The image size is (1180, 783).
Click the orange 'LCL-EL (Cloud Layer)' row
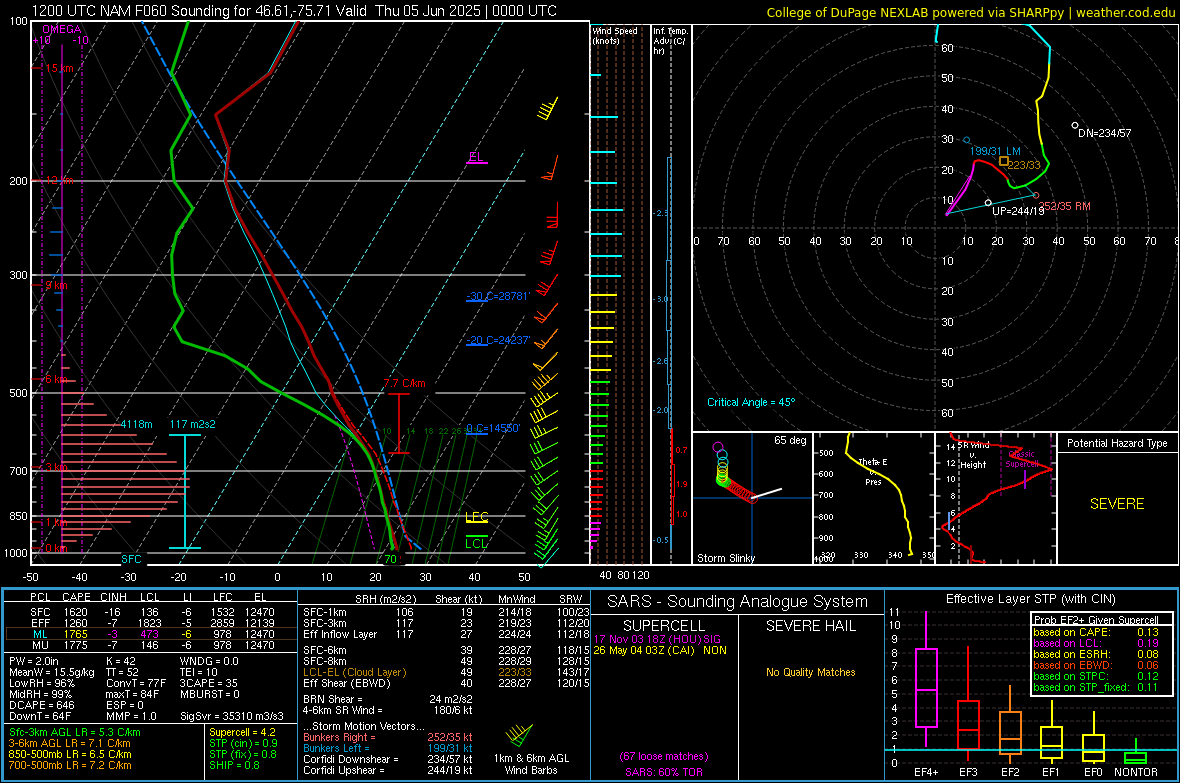point(447,673)
